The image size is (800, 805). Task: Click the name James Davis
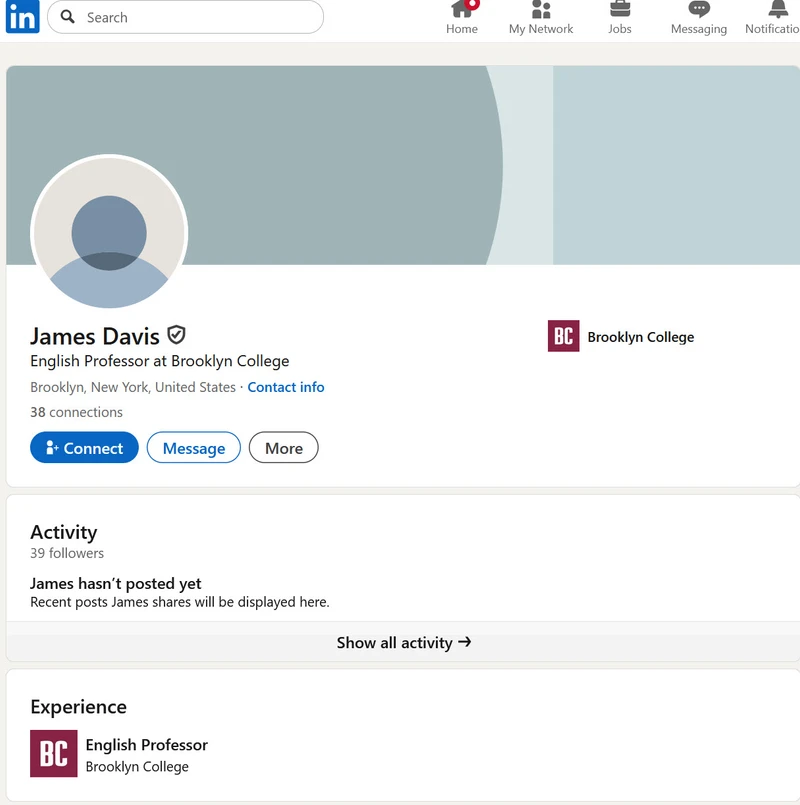tap(95, 336)
